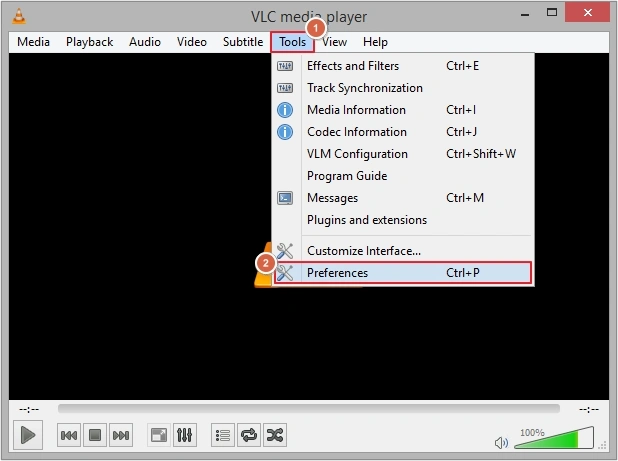
Task: Toggle the playlist icon
Action: tap(223, 435)
